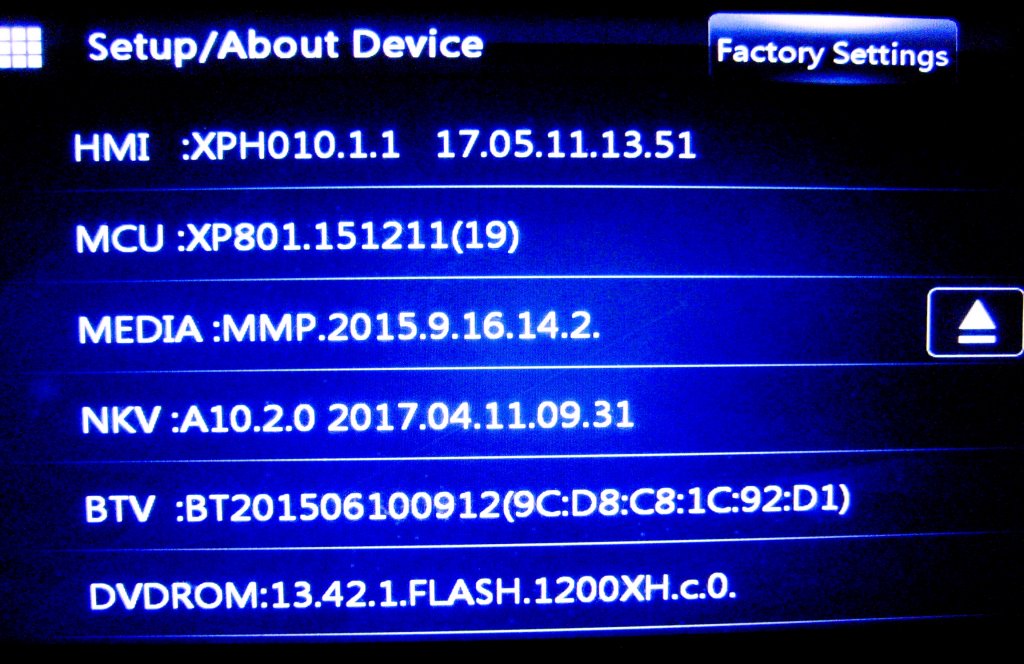
Task: Select "About Device" in the title
Action: pos(351,46)
